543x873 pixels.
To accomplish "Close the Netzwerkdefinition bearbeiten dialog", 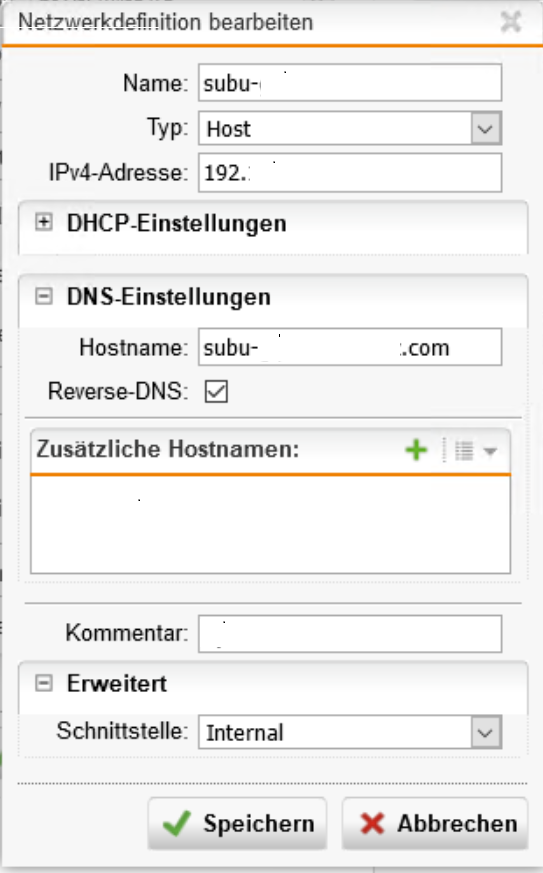I will pos(511,22).
